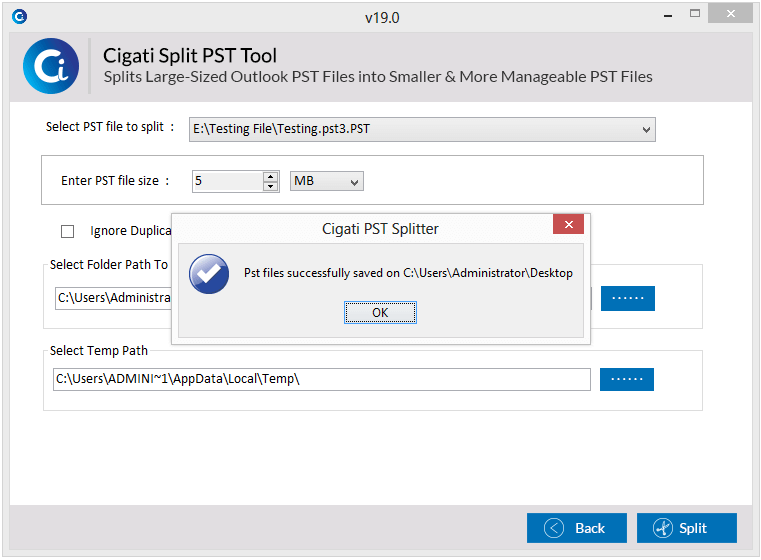Click the scissors icon on Split button
Image resolution: width=761 pixels, height=560 pixels.
coord(662,528)
